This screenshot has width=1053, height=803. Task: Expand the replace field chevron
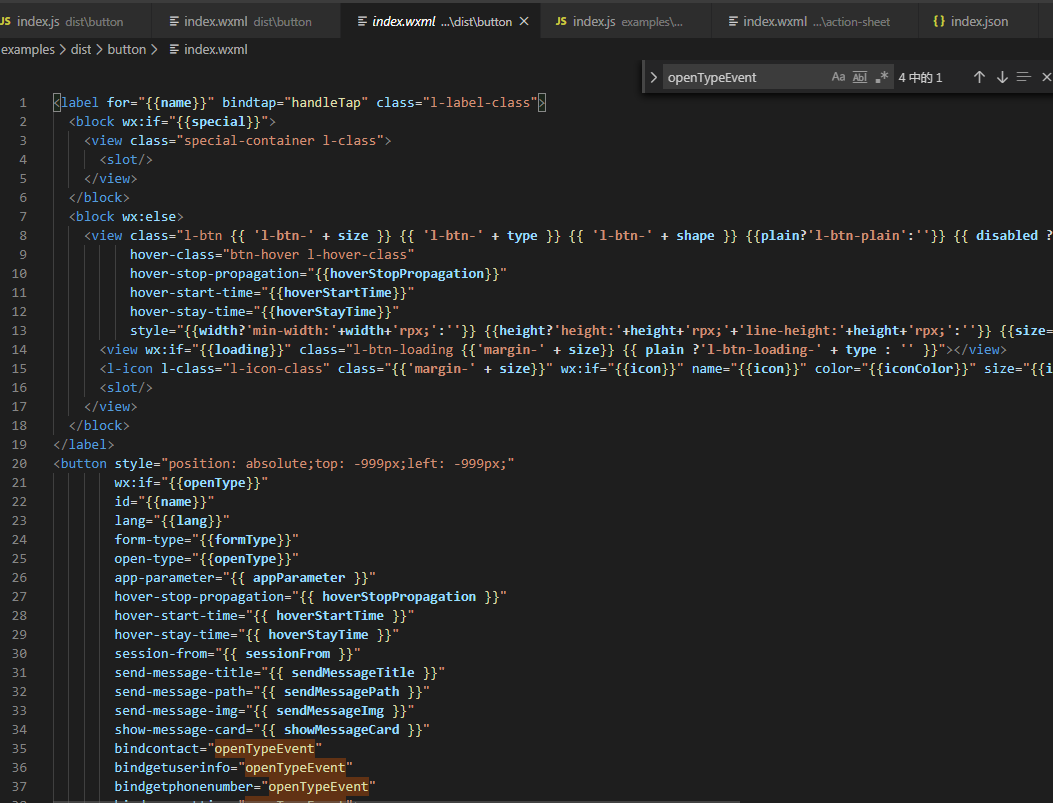coord(653,77)
